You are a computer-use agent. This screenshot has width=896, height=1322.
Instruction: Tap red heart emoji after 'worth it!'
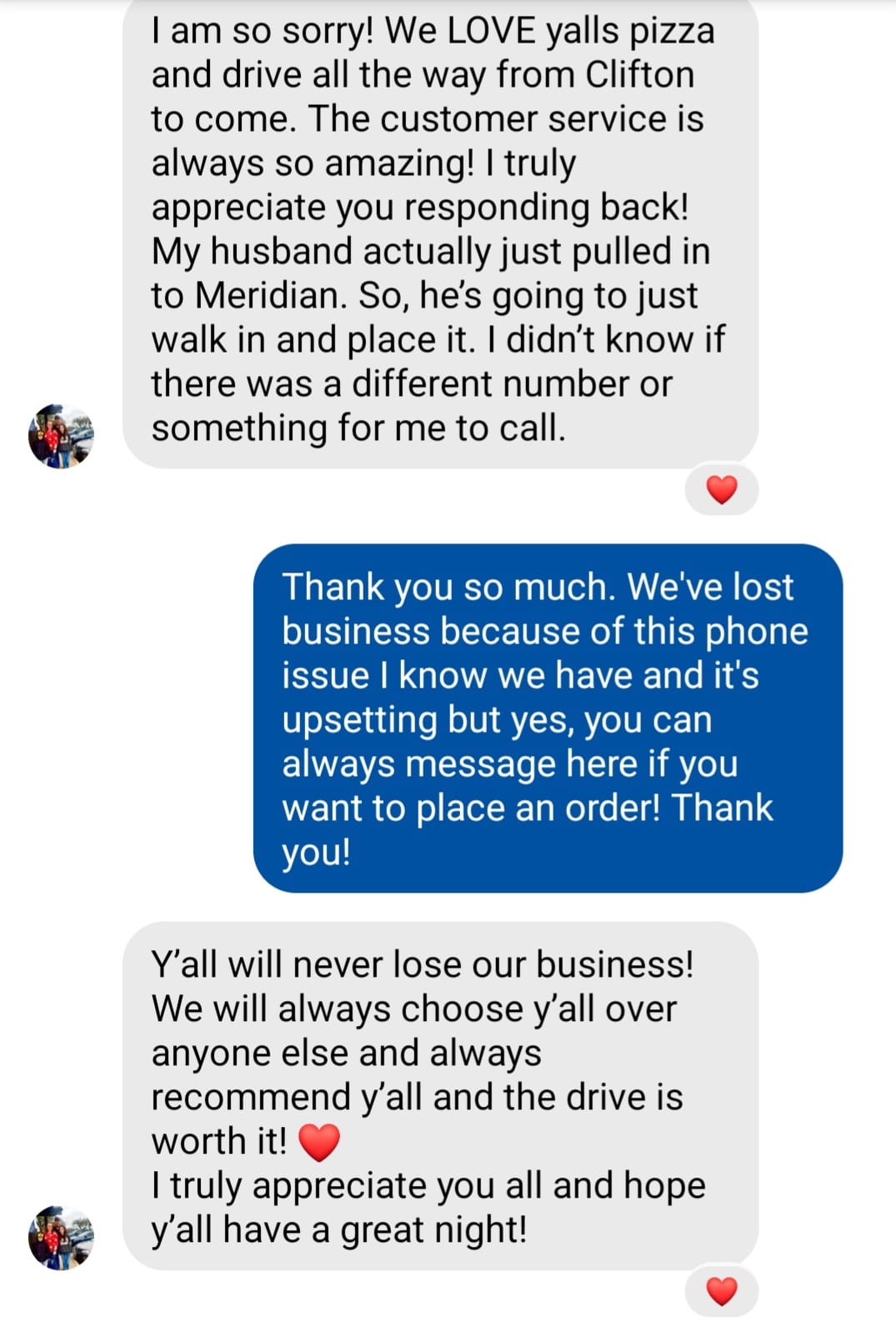tap(319, 1142)
